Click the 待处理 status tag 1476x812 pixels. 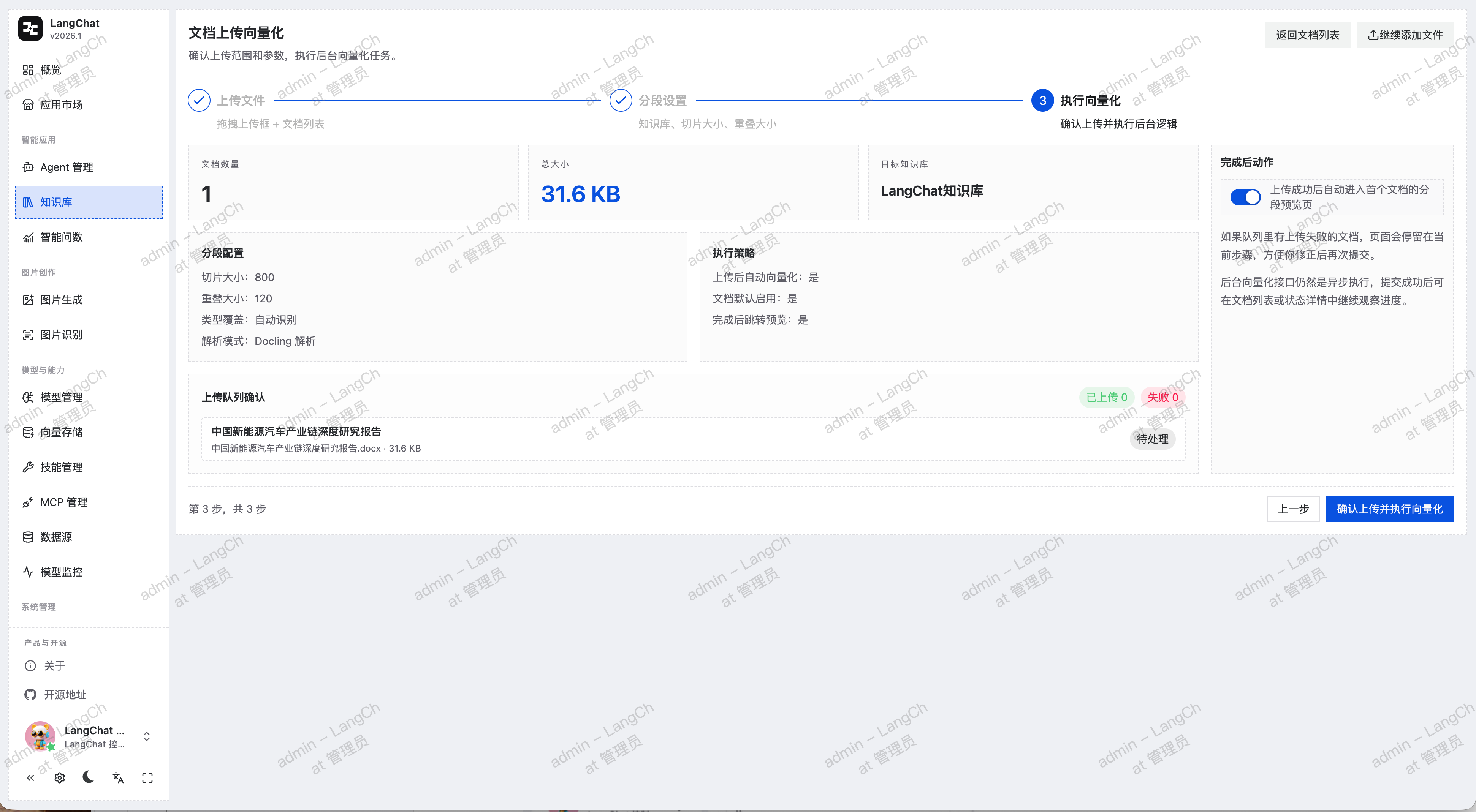(x=1152, y=439)
